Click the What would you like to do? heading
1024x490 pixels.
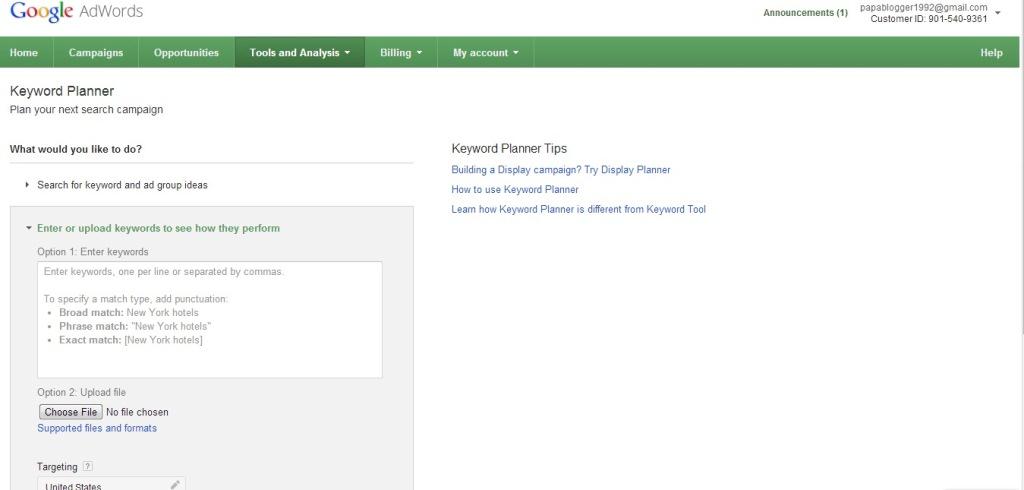click(76, 149)
